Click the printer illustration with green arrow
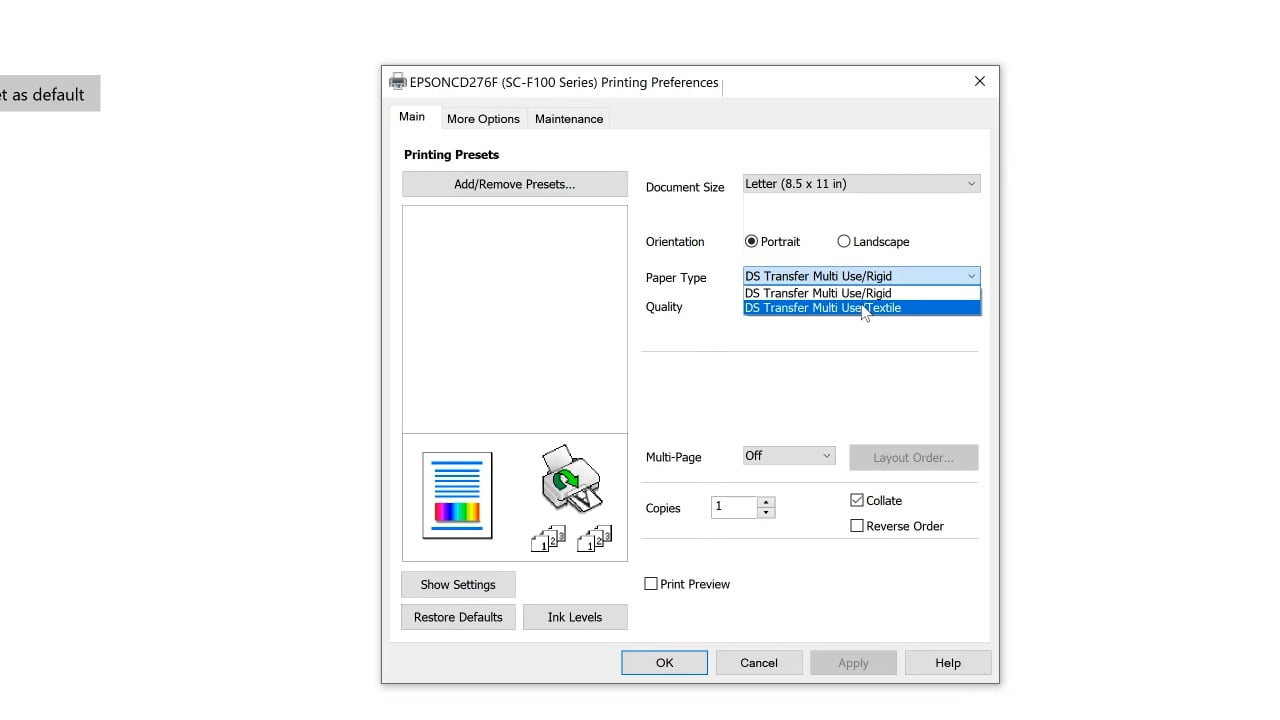1280x720 pixels. tap(571, 479)
